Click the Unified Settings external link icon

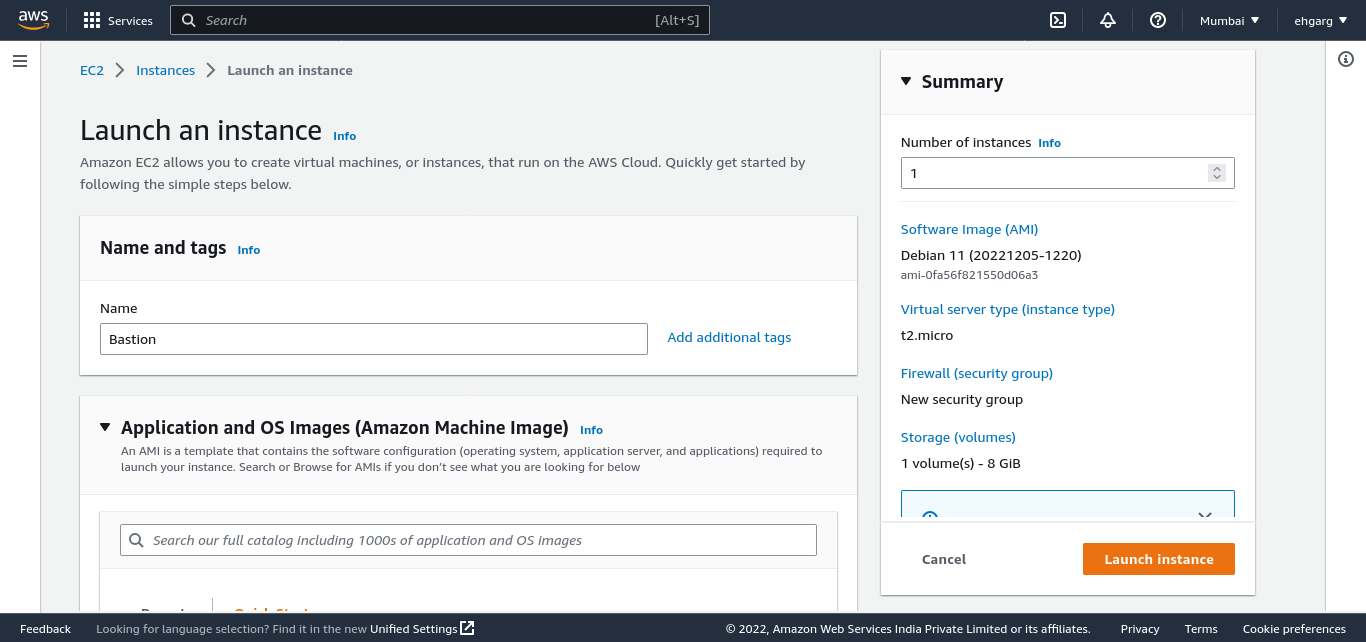467,629
